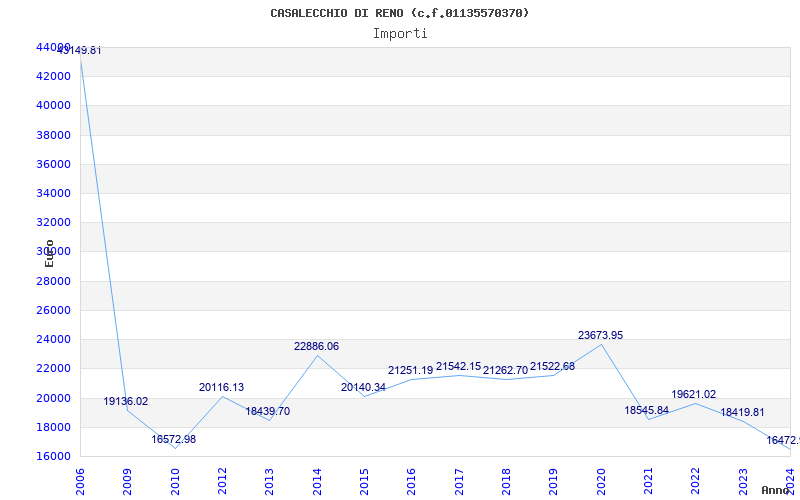Click y-axis tick label 34000
800x500 pixels.
coord(54,193)
